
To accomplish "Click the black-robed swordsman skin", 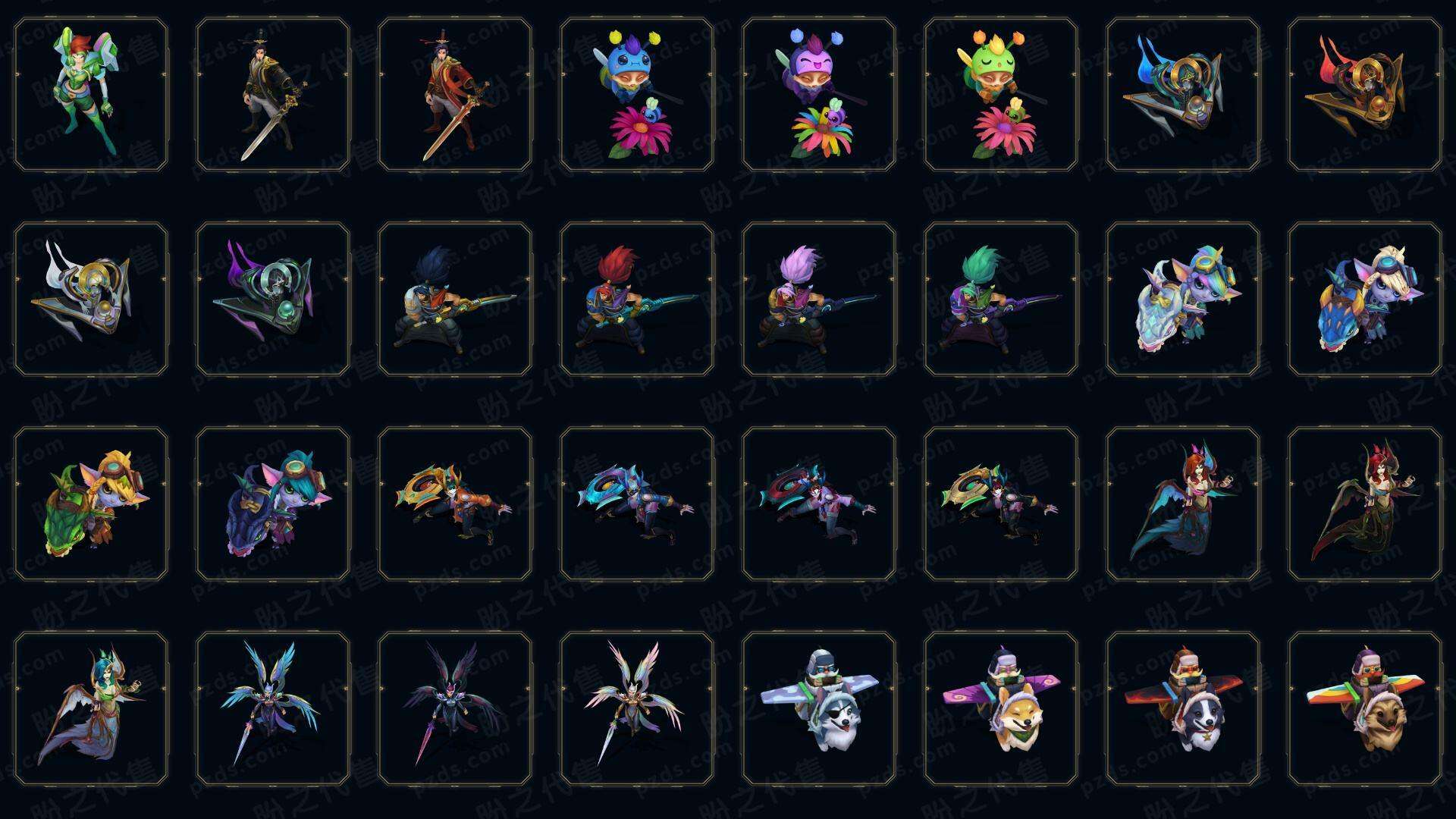I will point(273,94).
